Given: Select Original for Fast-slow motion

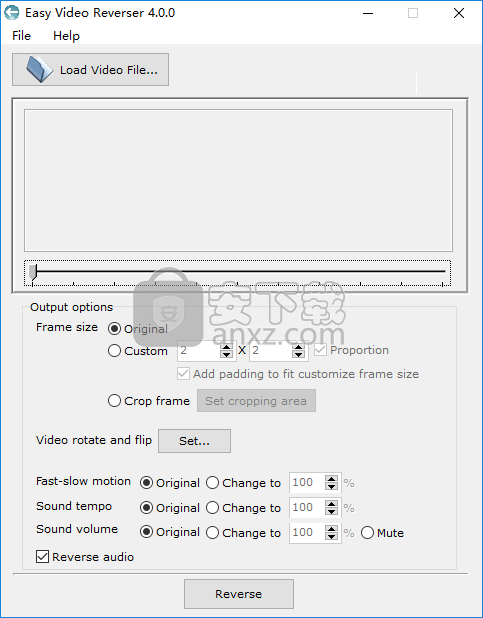Looking at the screenshot, I should pyautogui.click(x=146, y=483).
